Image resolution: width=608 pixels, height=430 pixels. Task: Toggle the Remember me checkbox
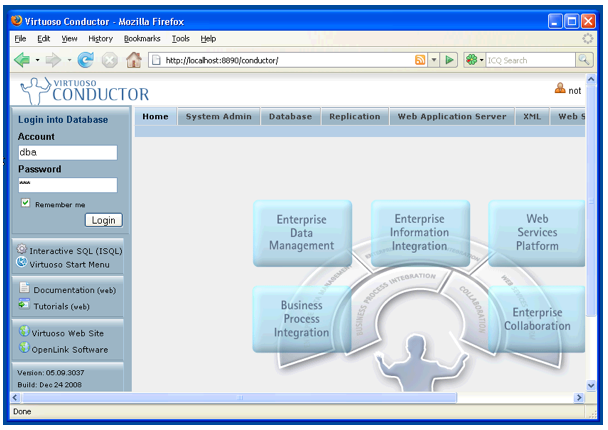(x=25, y=203)
